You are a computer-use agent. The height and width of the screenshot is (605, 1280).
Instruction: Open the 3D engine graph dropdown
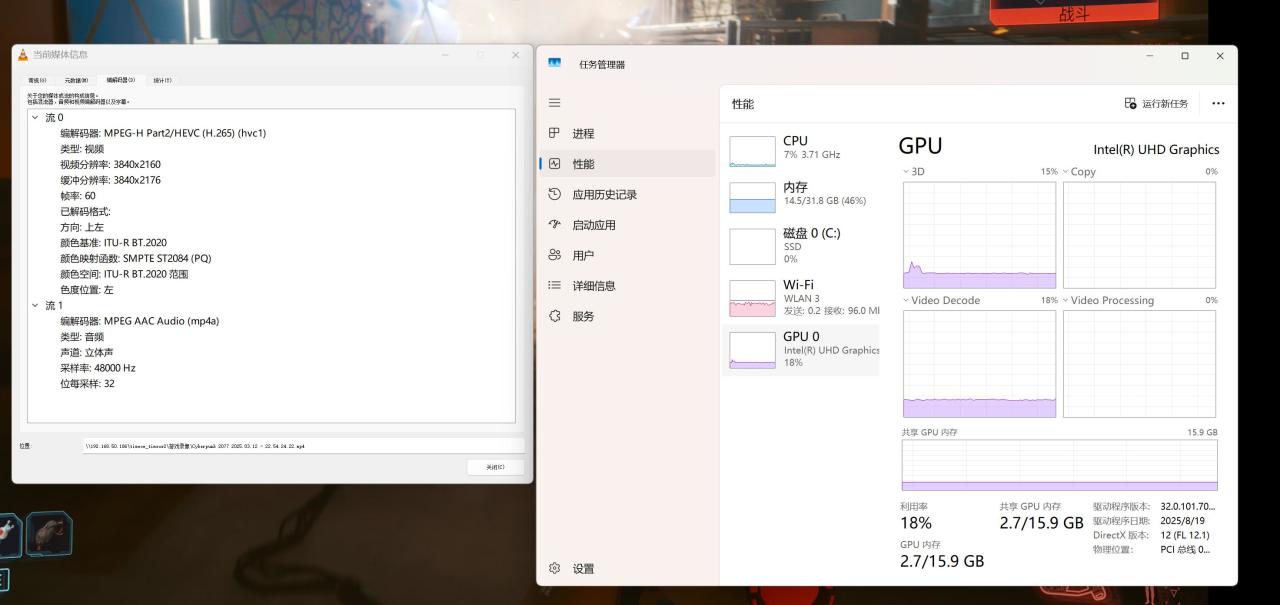click(x=906, y=172)
